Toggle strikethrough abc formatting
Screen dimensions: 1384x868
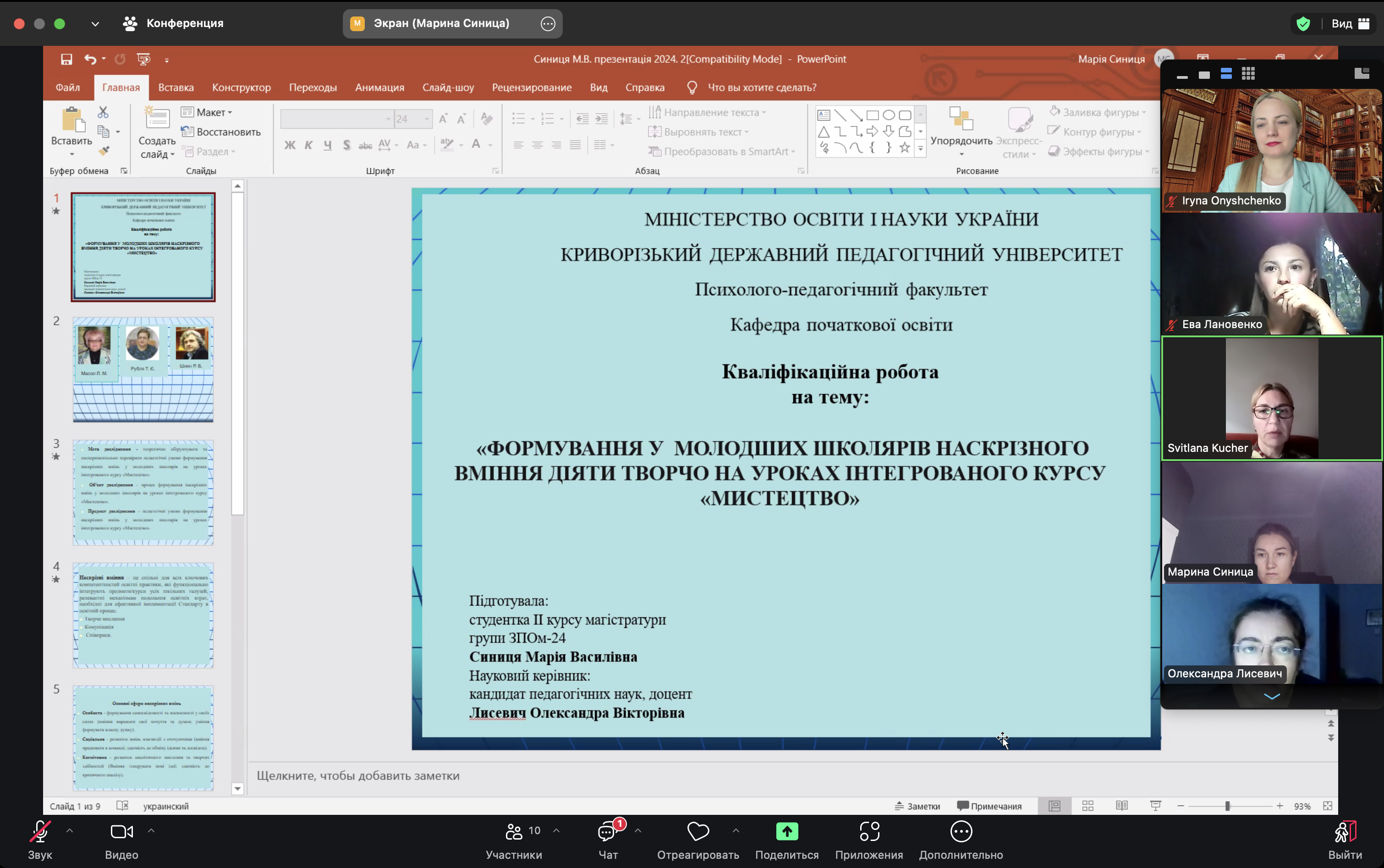click(x=365, y=145)
